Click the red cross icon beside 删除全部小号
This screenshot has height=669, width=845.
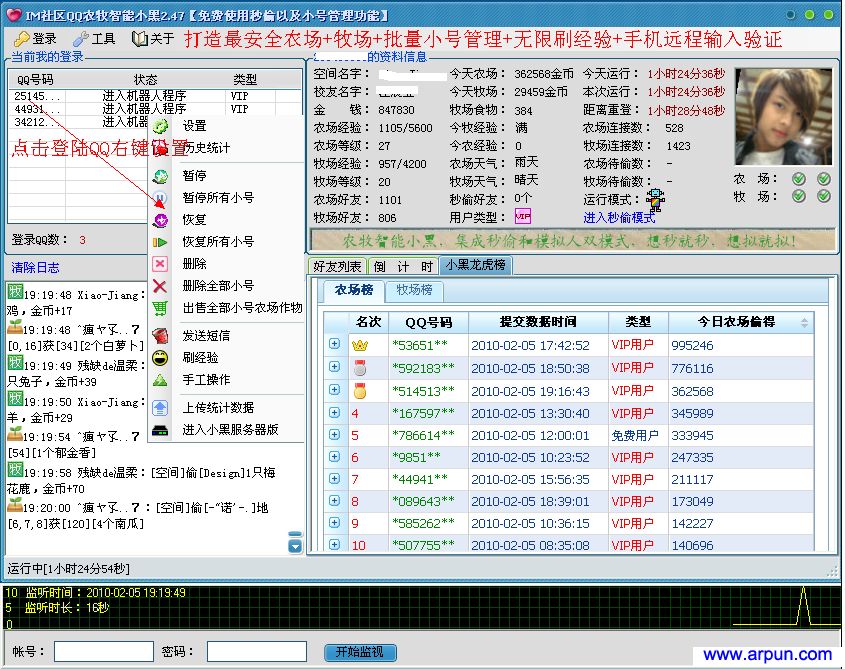(160, 286)
